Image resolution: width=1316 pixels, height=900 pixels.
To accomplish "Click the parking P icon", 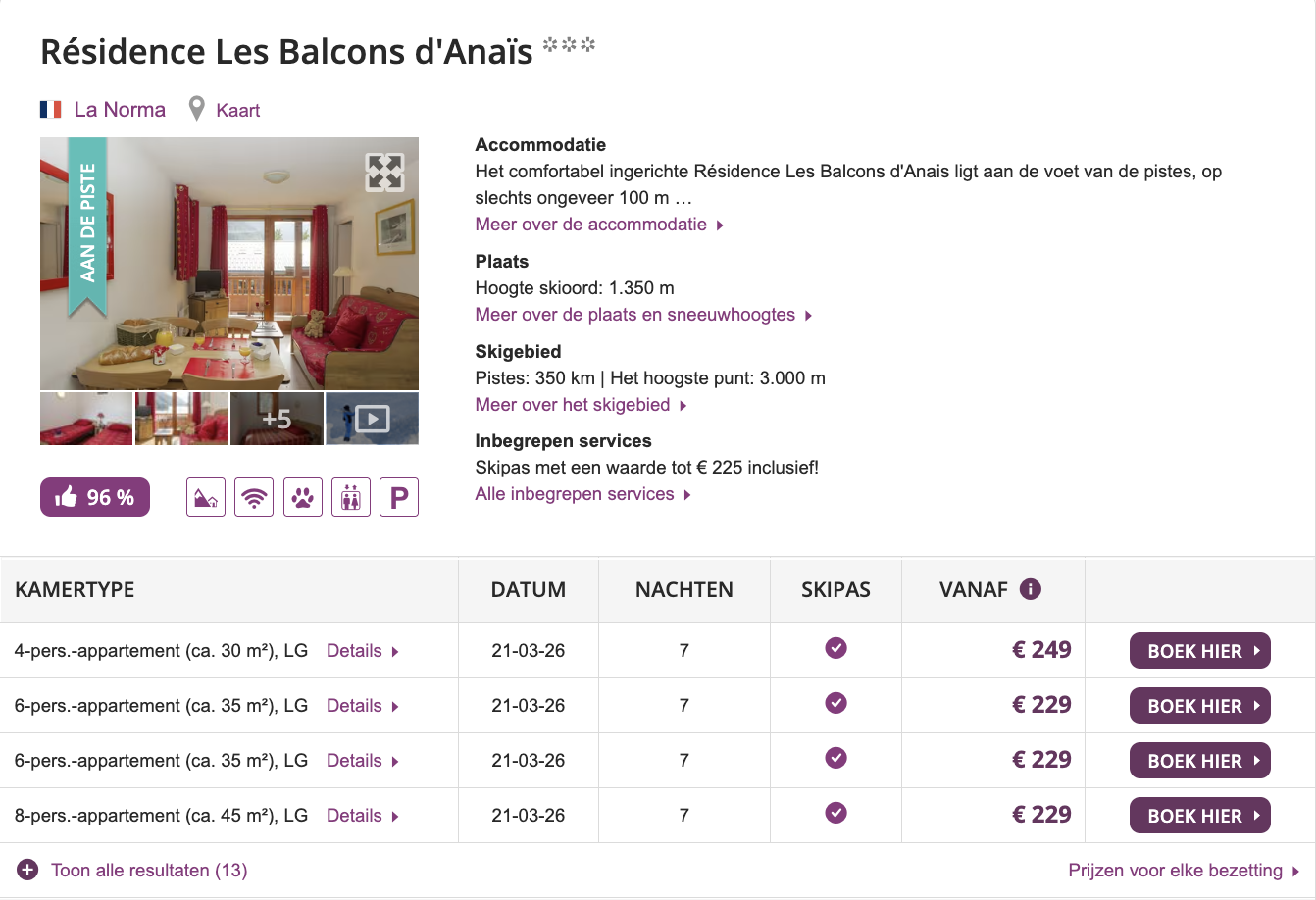I will point(399,497).
